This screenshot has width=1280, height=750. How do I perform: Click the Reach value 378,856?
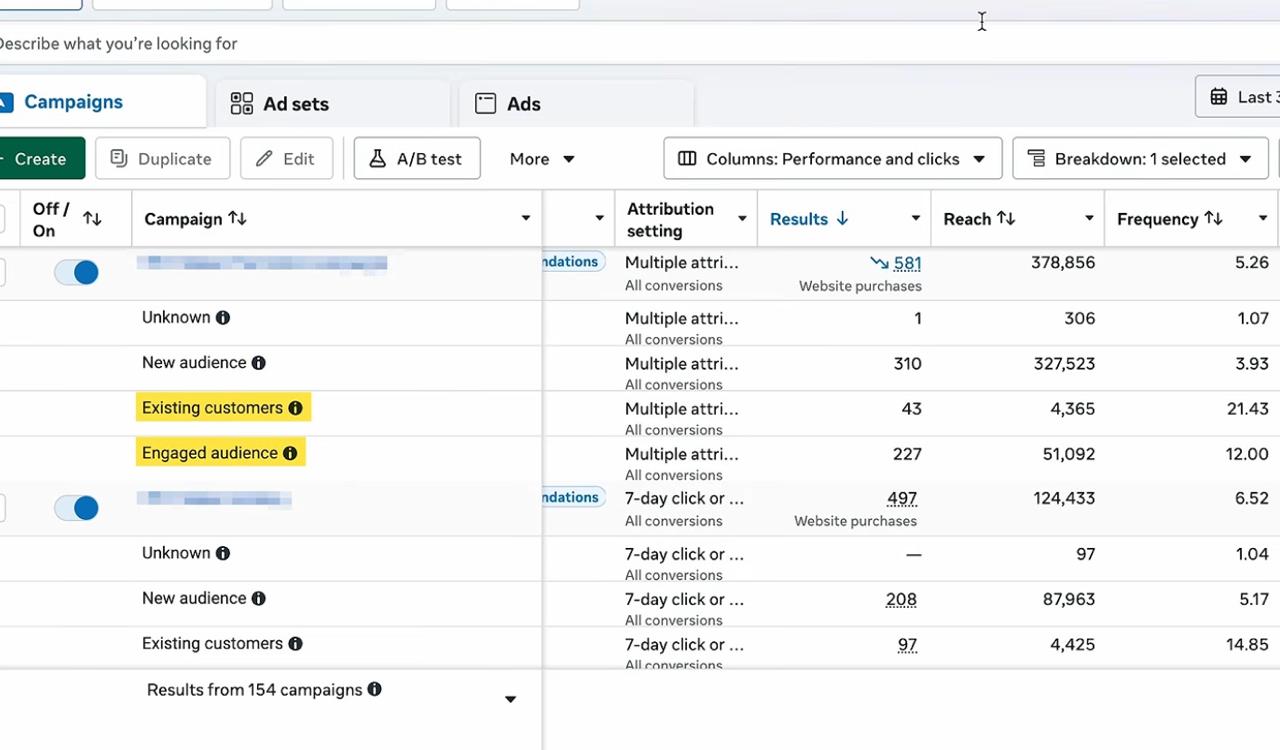pyautogui.click(x=1063, y=263)
